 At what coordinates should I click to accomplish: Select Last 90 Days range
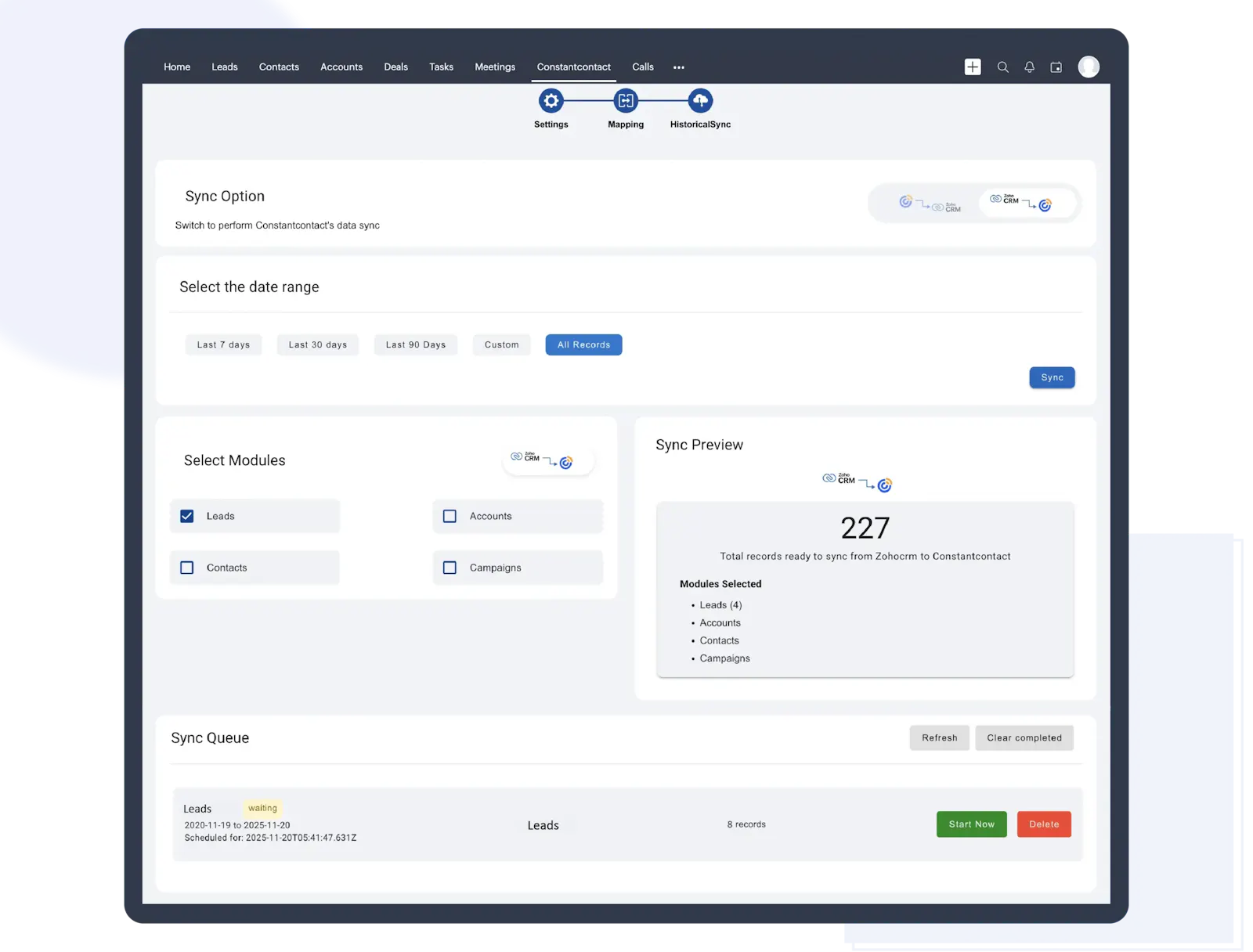[x=415, y=344]
